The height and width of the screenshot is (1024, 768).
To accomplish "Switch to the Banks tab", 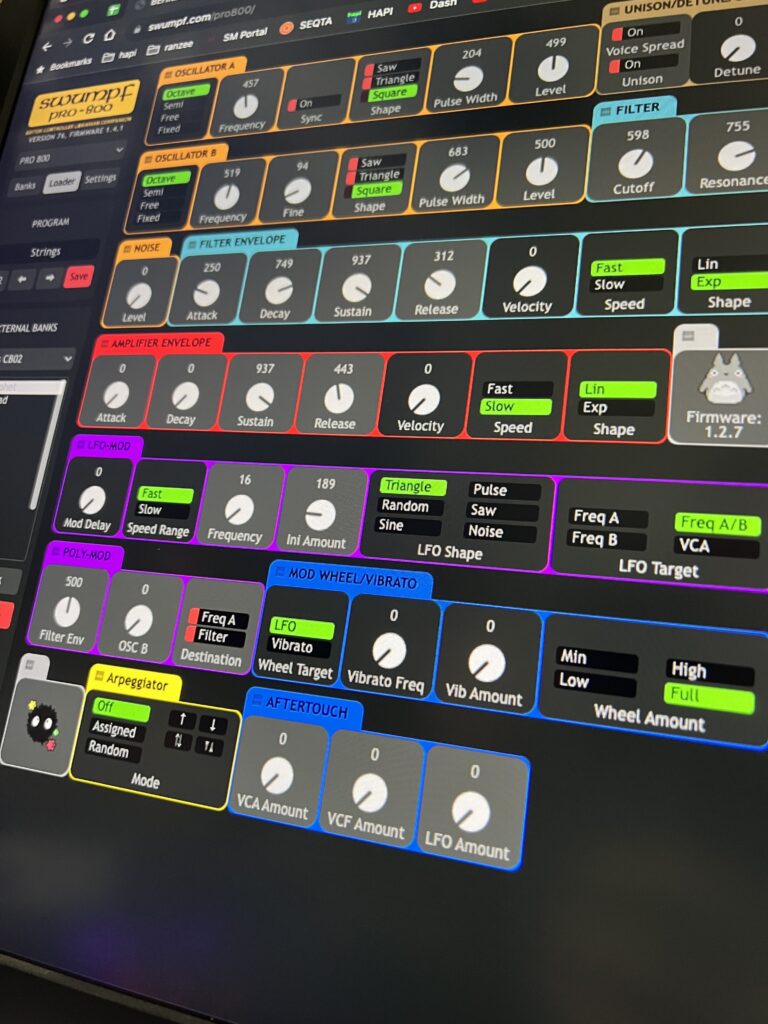I will coord(26,185).
